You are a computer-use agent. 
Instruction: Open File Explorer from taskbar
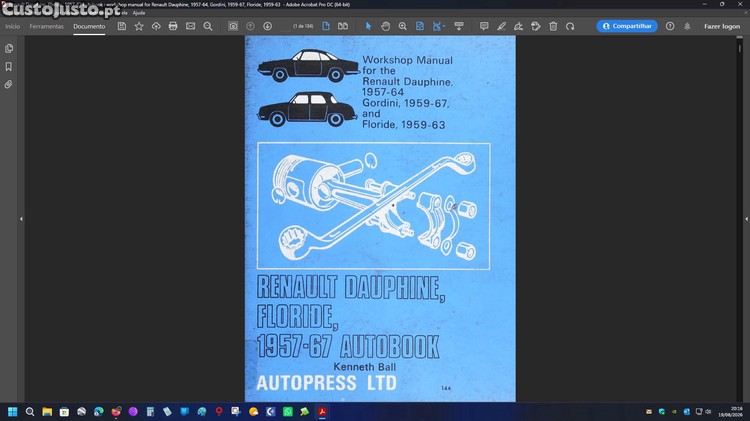pos(47,411)
